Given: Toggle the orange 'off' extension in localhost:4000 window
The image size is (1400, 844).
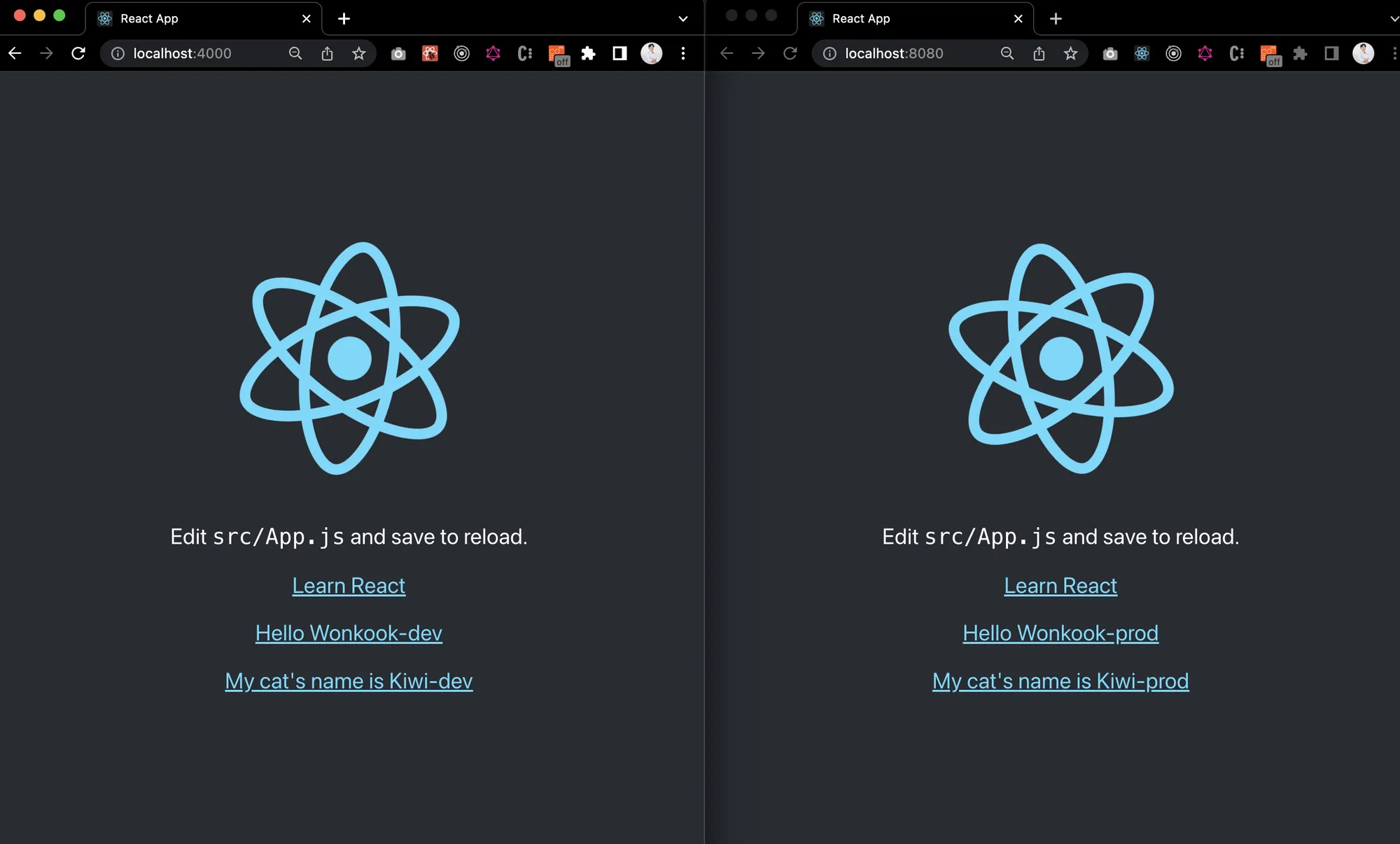Looking at the screenshot, I should (x=558, y=55).
